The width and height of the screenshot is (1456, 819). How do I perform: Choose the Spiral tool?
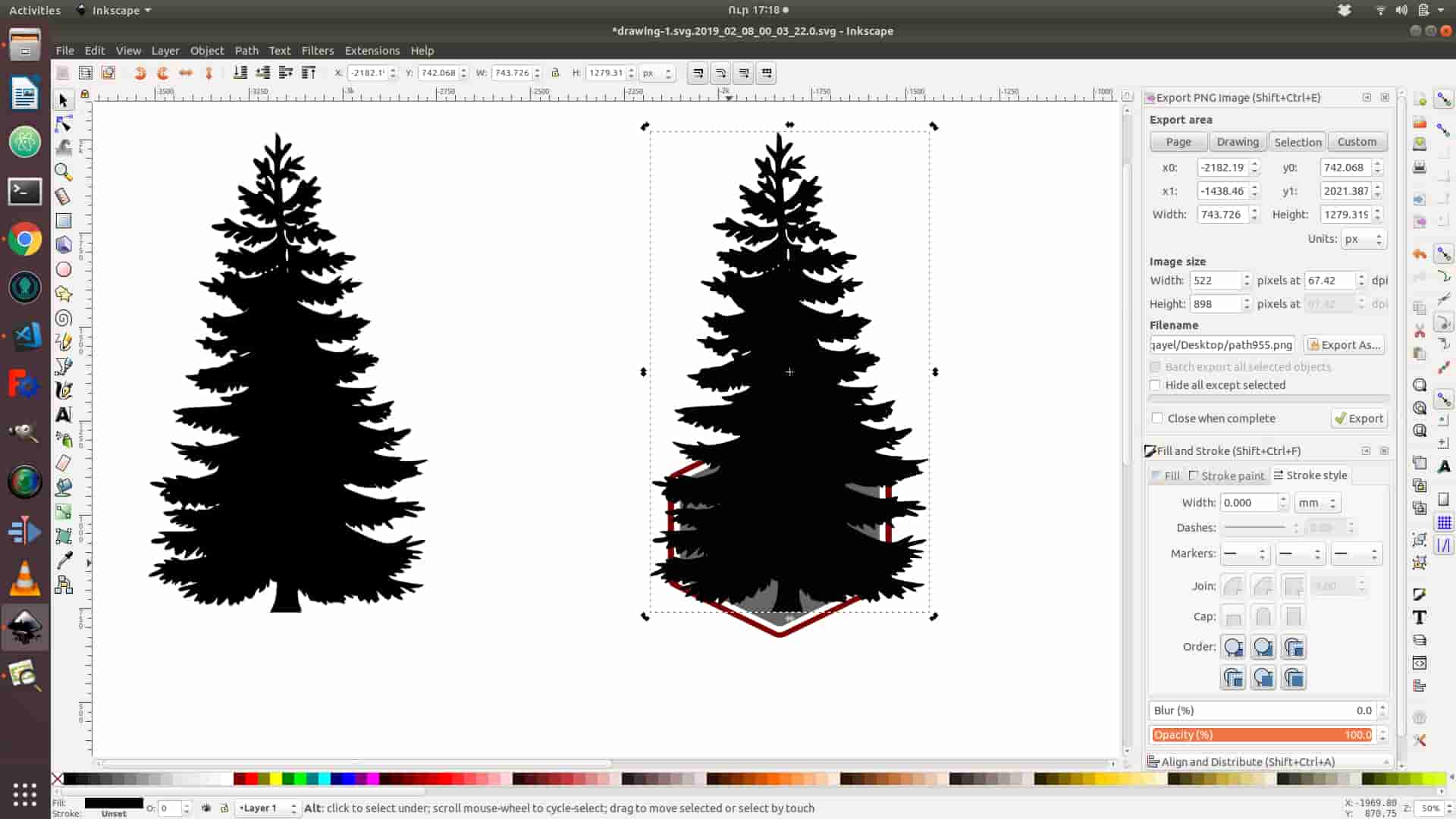point(64,318)
